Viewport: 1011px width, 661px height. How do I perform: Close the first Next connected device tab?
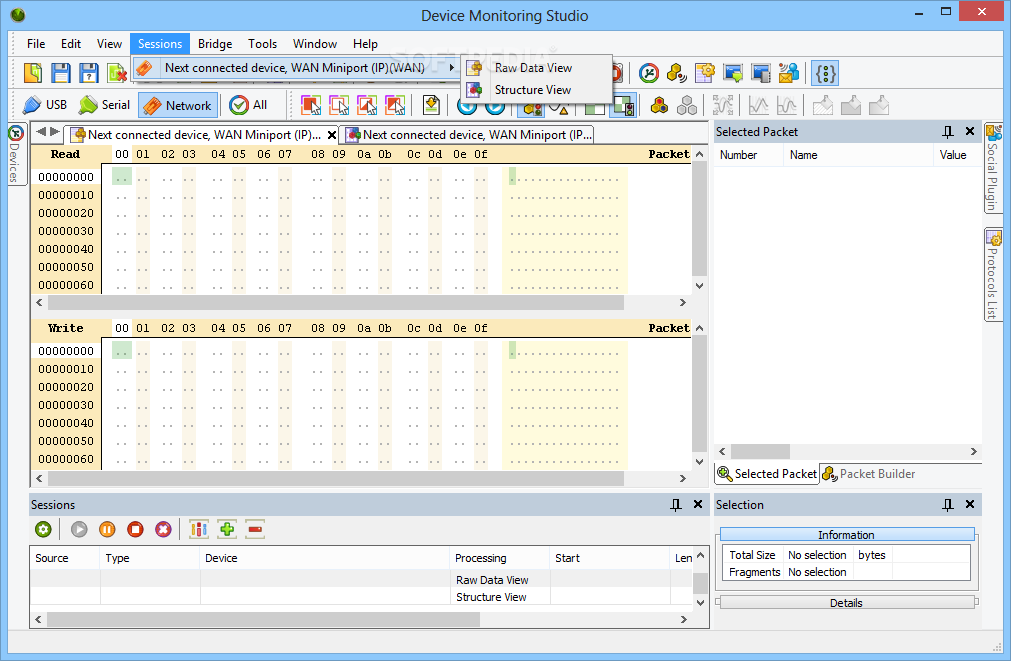pos(331,135)
